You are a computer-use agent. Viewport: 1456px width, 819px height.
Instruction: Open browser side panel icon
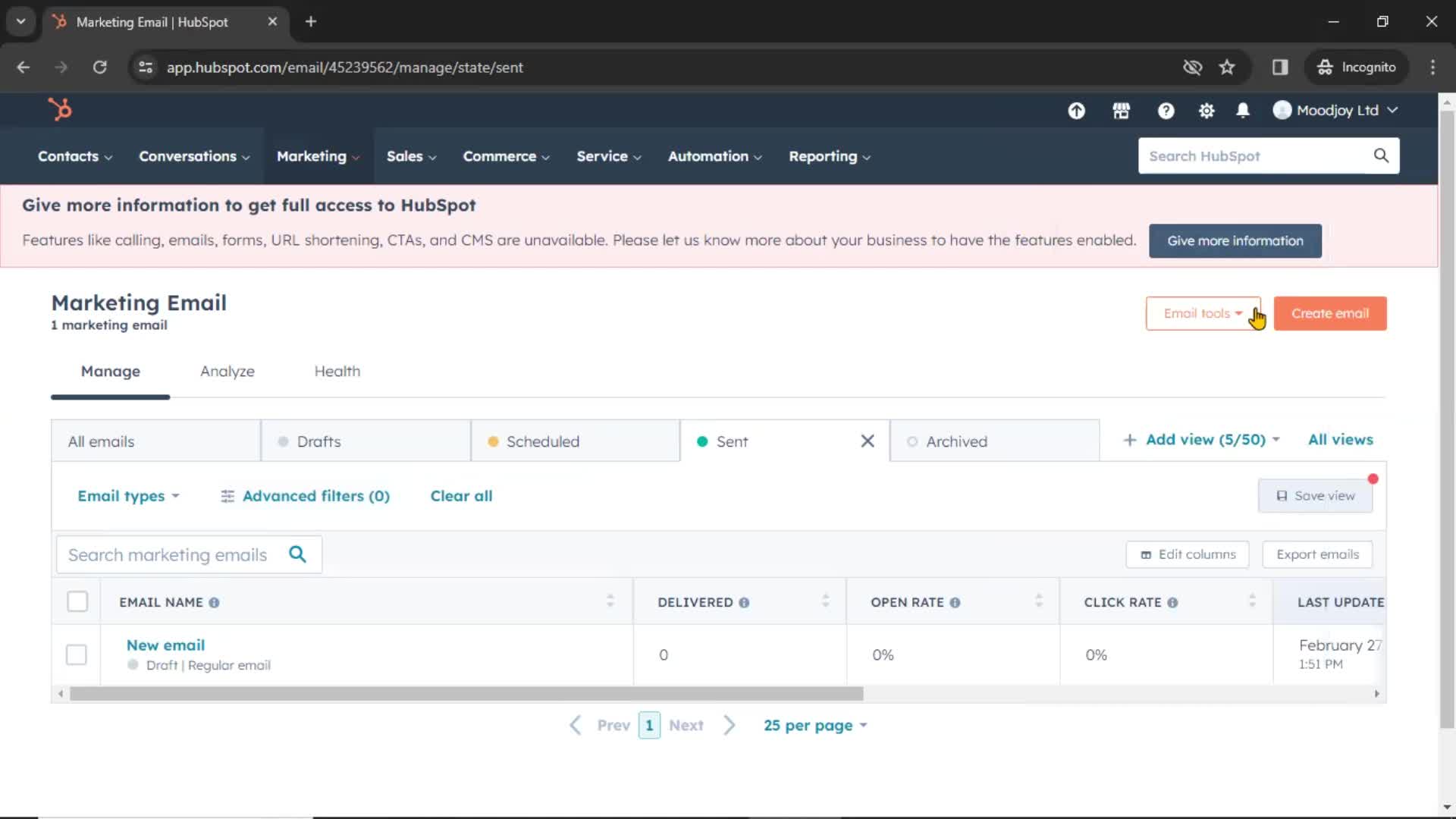click(x=1280, y=67)
